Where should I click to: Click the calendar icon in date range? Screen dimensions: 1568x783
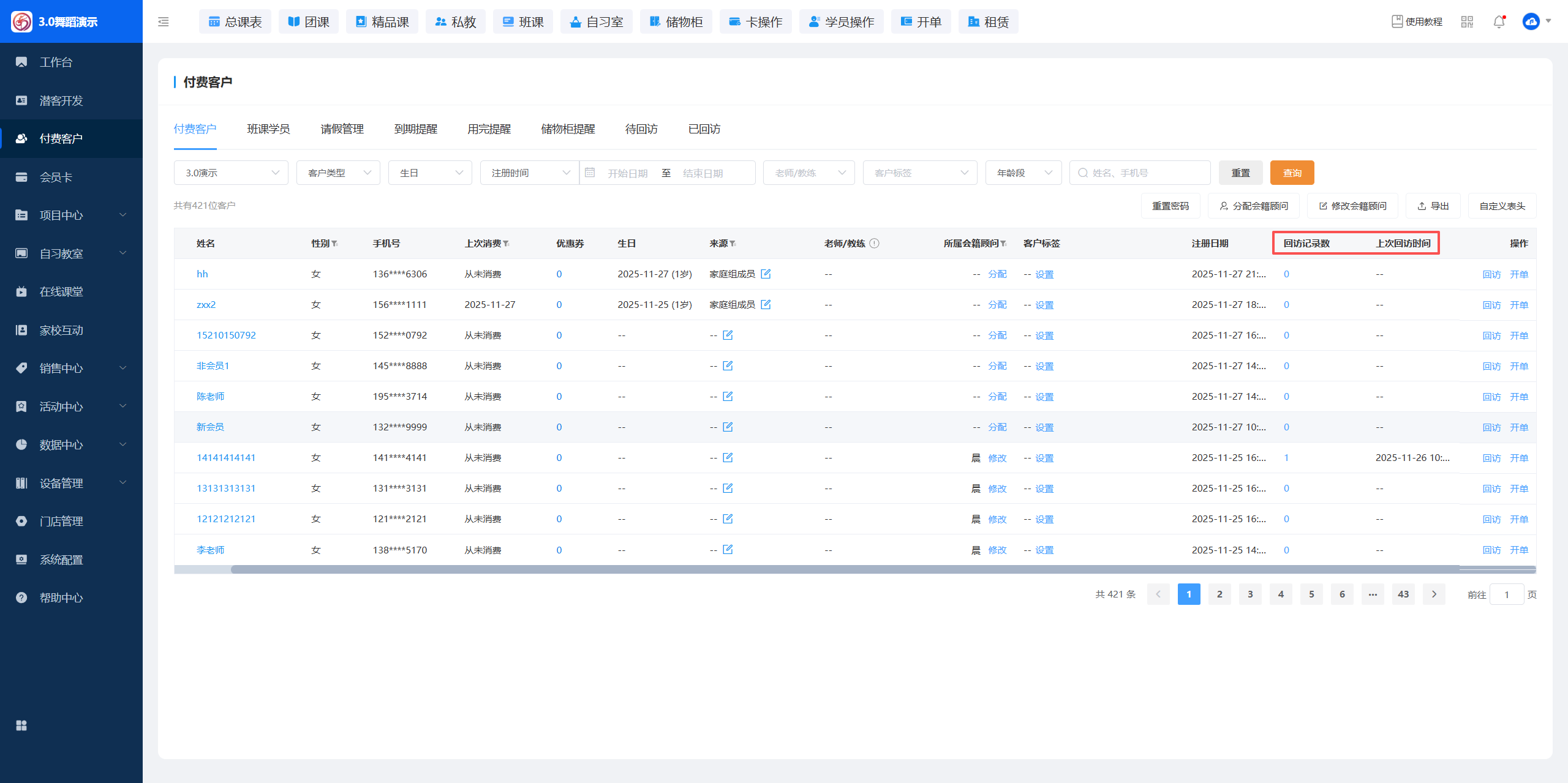(590, 173)
